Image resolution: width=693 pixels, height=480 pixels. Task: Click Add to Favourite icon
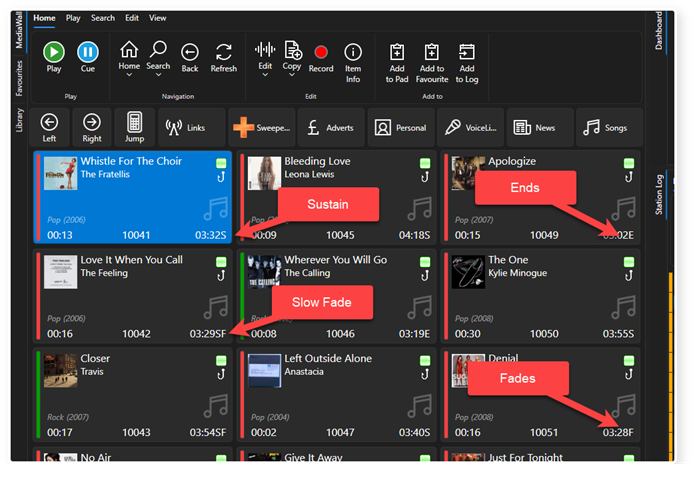tap(432, 52)
